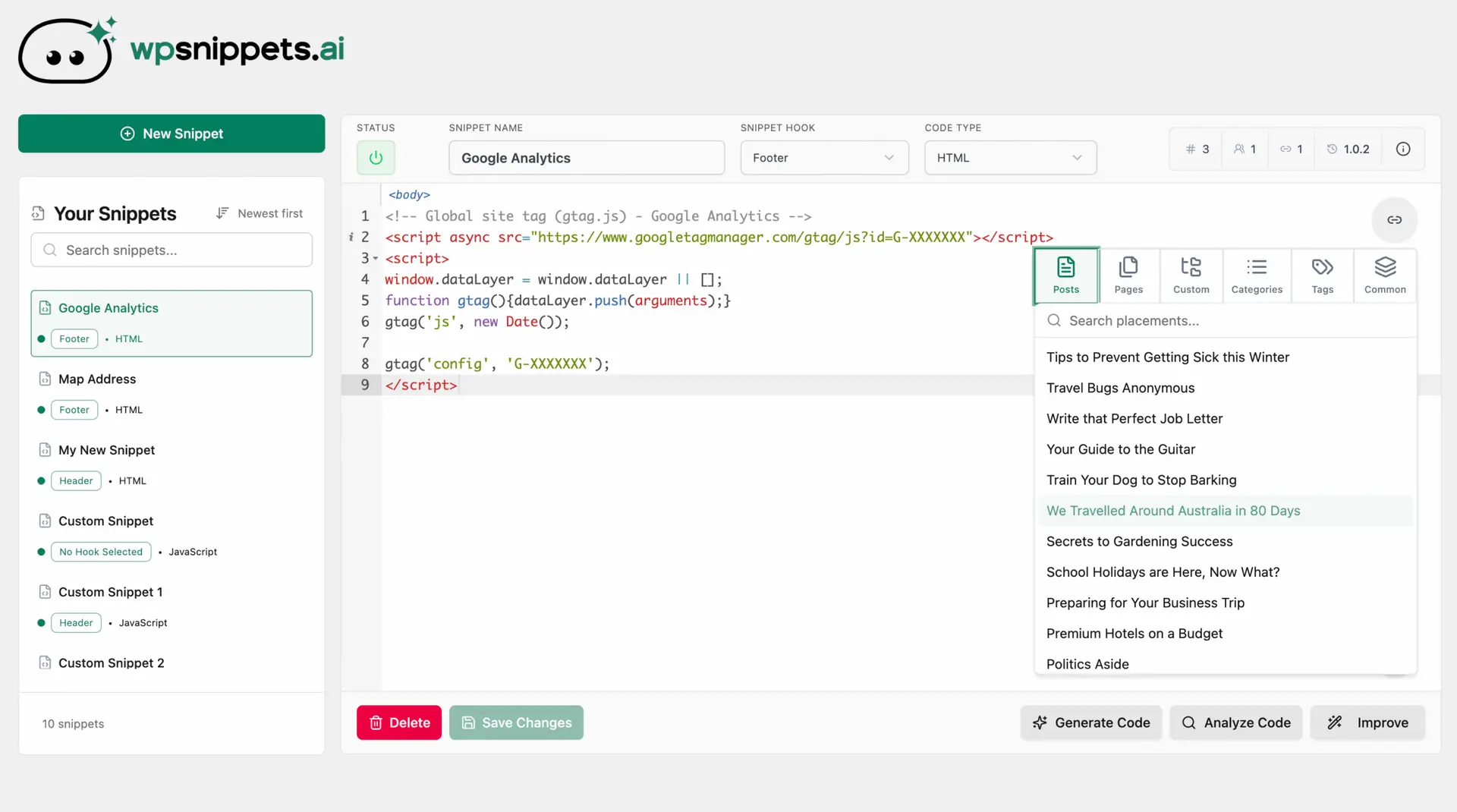Click the Footer tag under Map Address
Image resolution: width=1457 pixels, height=812 pixels.
pyautogui.click(x=74, y=410)
